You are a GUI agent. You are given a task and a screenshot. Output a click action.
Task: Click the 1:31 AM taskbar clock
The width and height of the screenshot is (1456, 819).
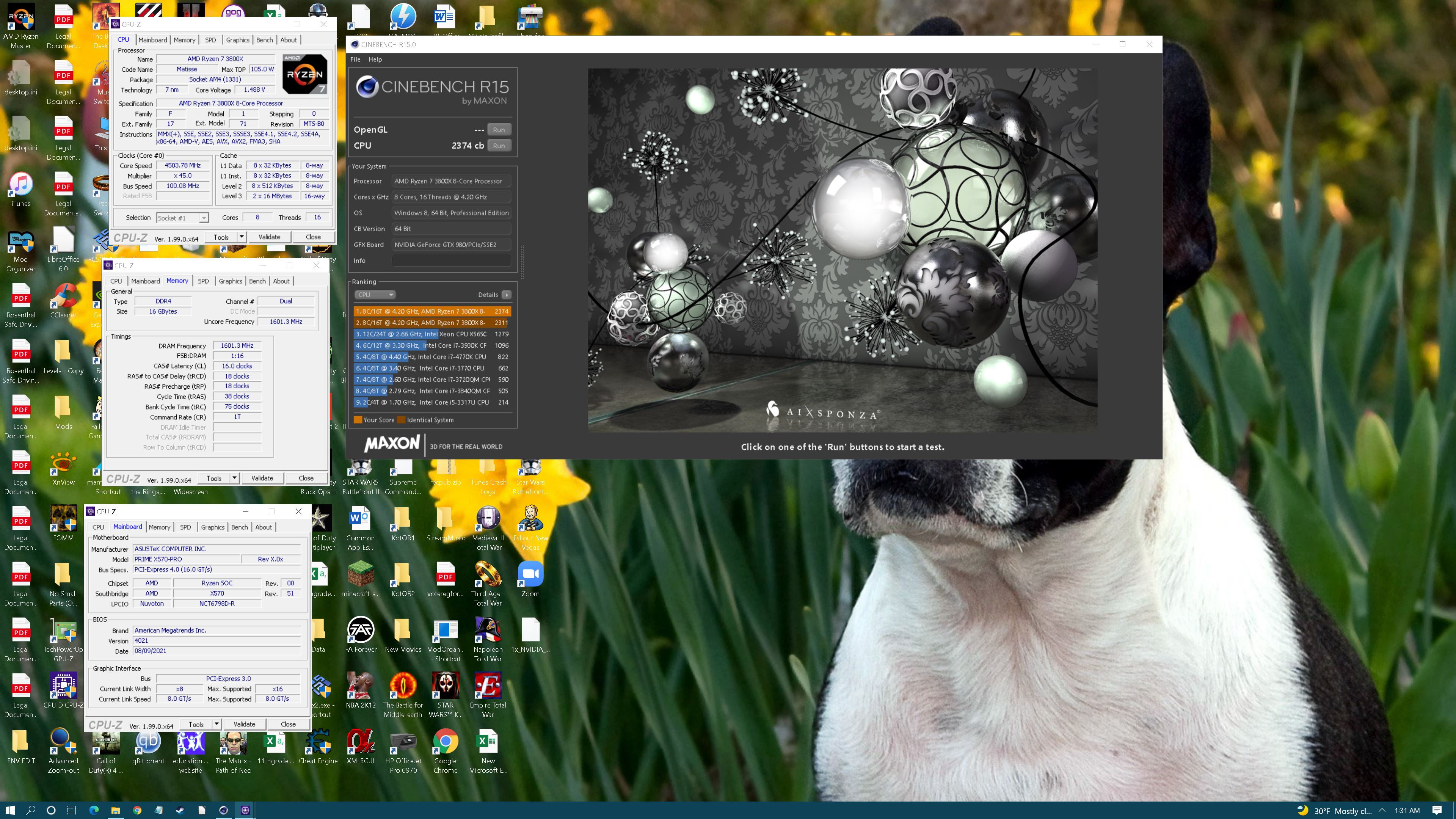pos(1407,811)
